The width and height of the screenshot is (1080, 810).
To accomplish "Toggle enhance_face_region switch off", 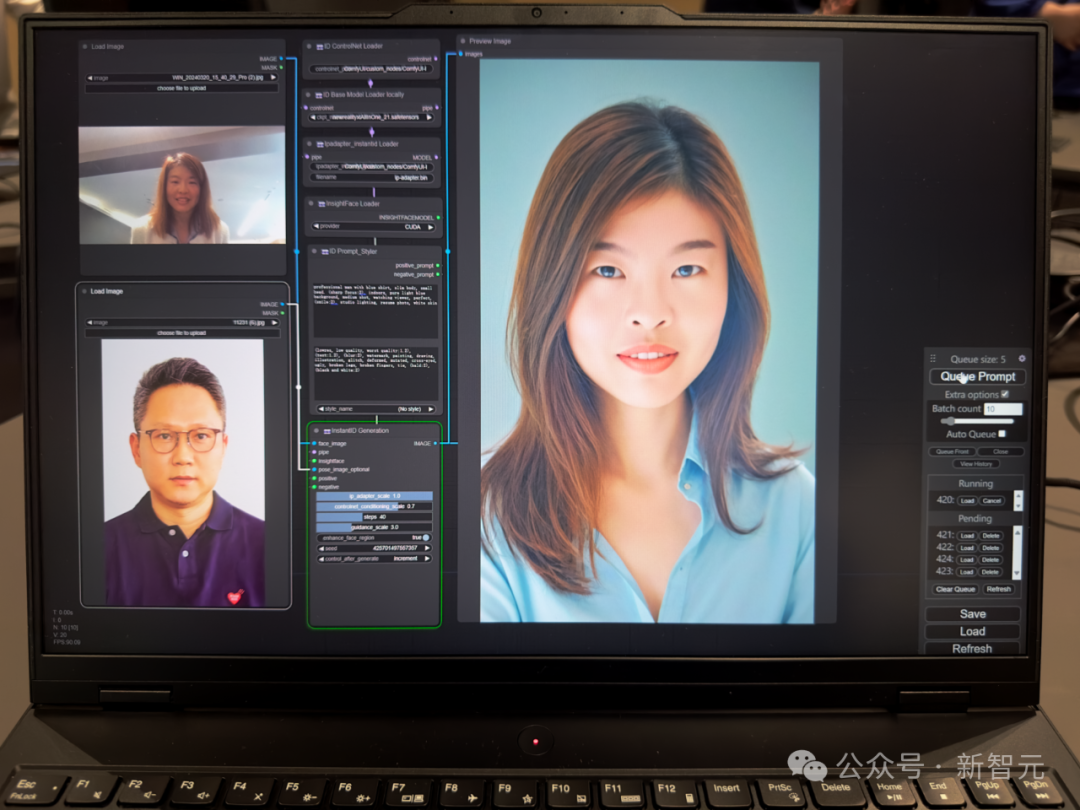I will pos(425,538).
